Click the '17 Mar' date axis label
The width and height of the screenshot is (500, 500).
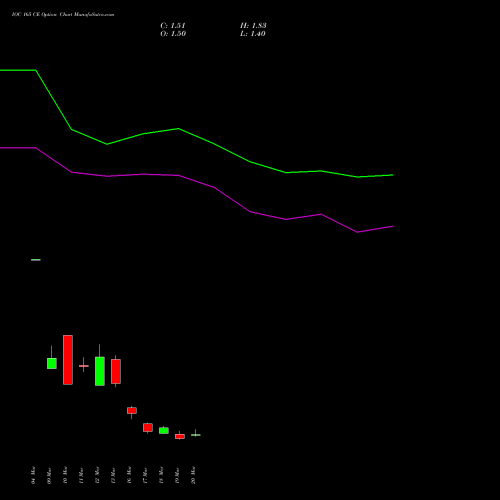[145, 475]
